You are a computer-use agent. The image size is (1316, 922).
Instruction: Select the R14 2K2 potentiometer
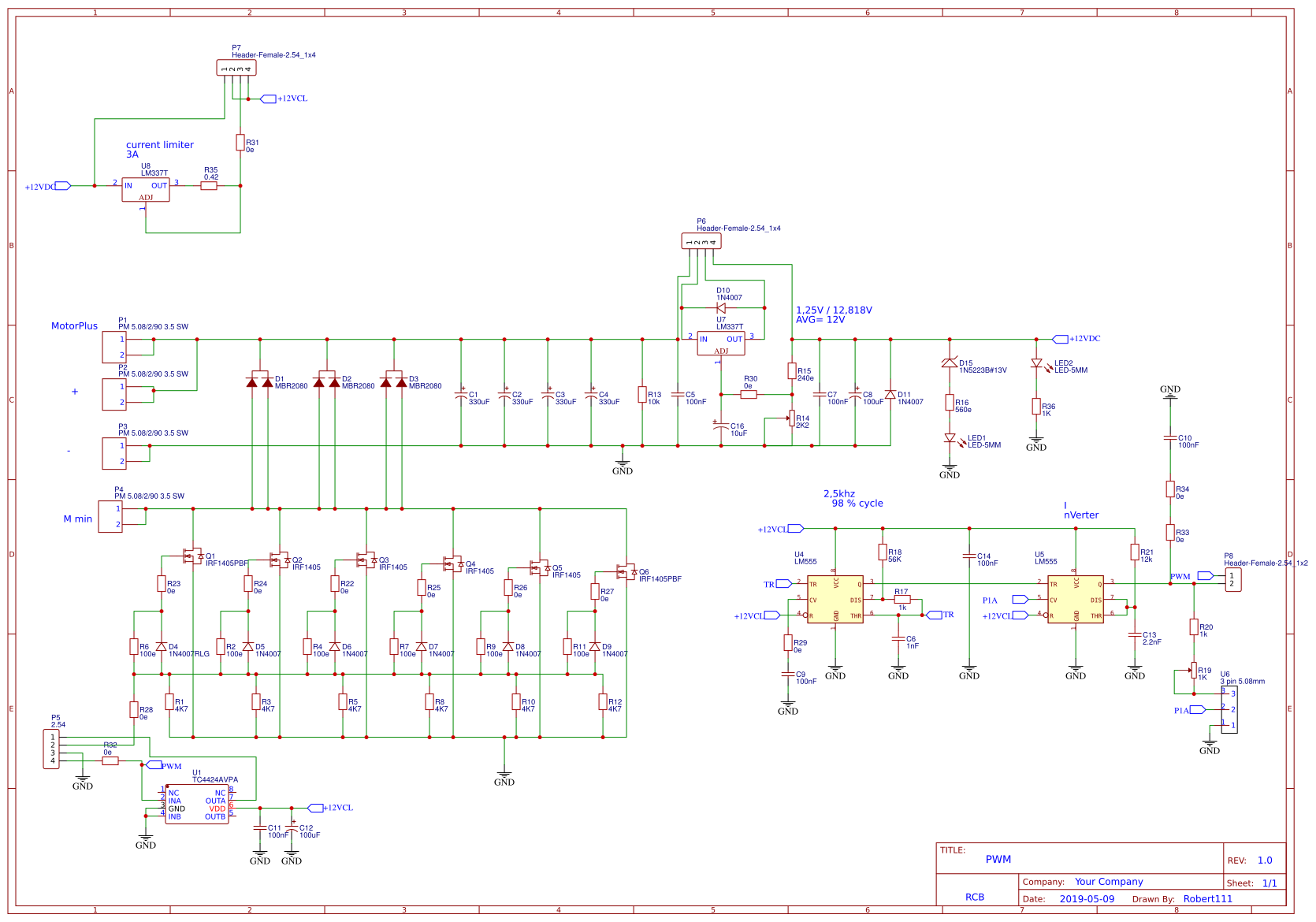[x=792, y=418]
